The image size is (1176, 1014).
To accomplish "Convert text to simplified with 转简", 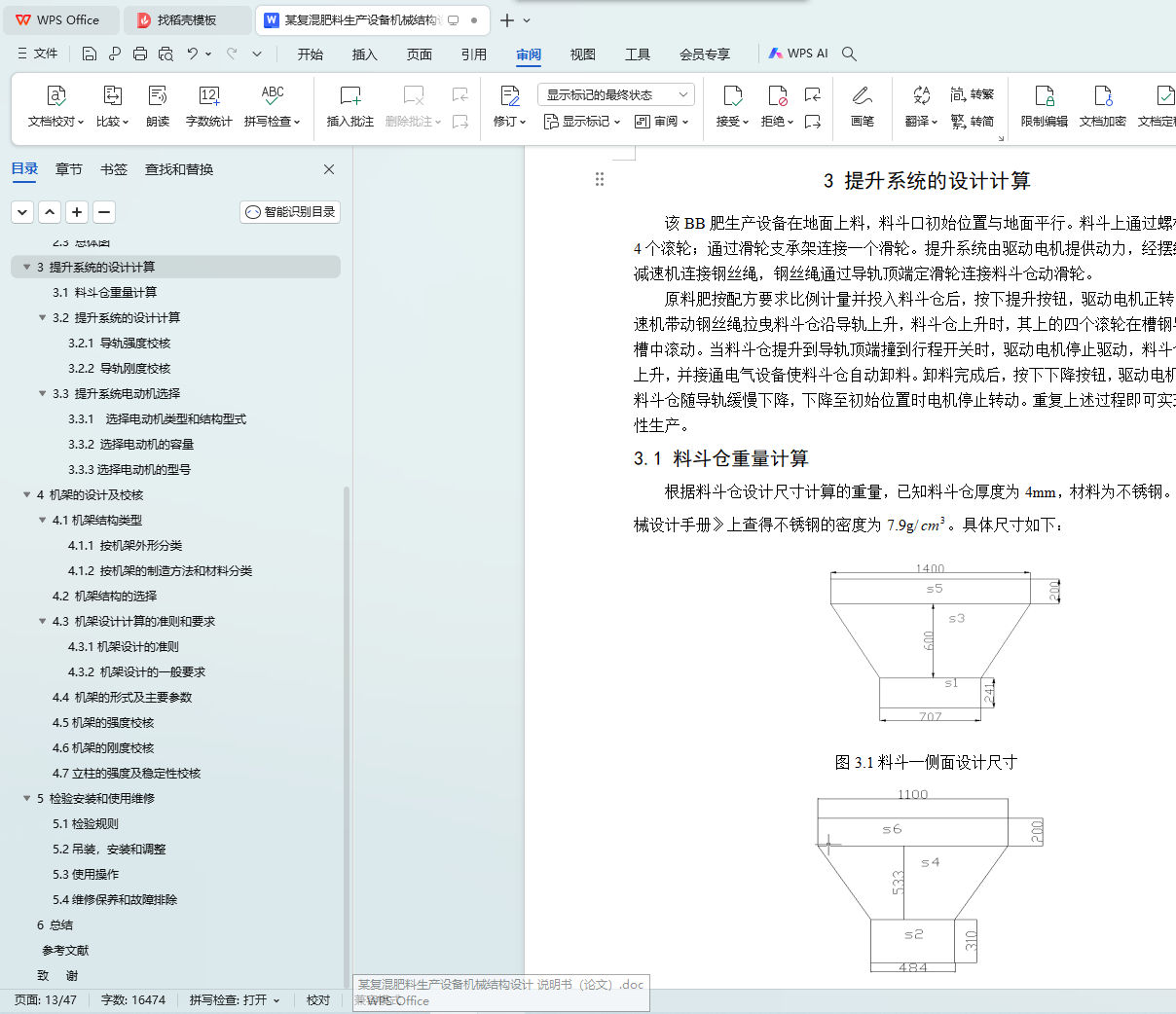I will (x=973, y=122).
